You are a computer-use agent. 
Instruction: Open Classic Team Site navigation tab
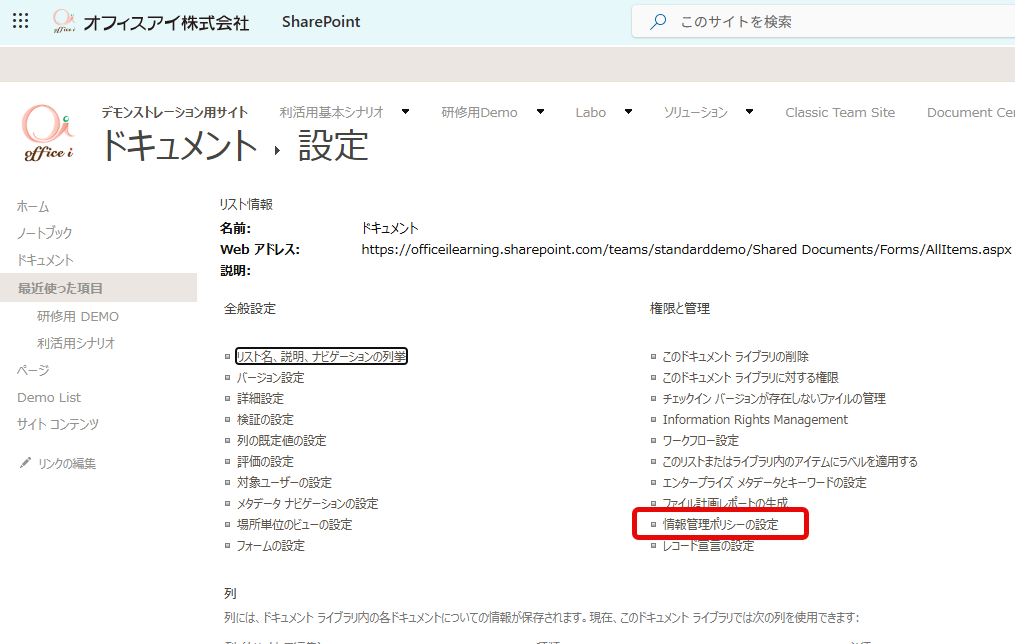(x=840, y=112)
